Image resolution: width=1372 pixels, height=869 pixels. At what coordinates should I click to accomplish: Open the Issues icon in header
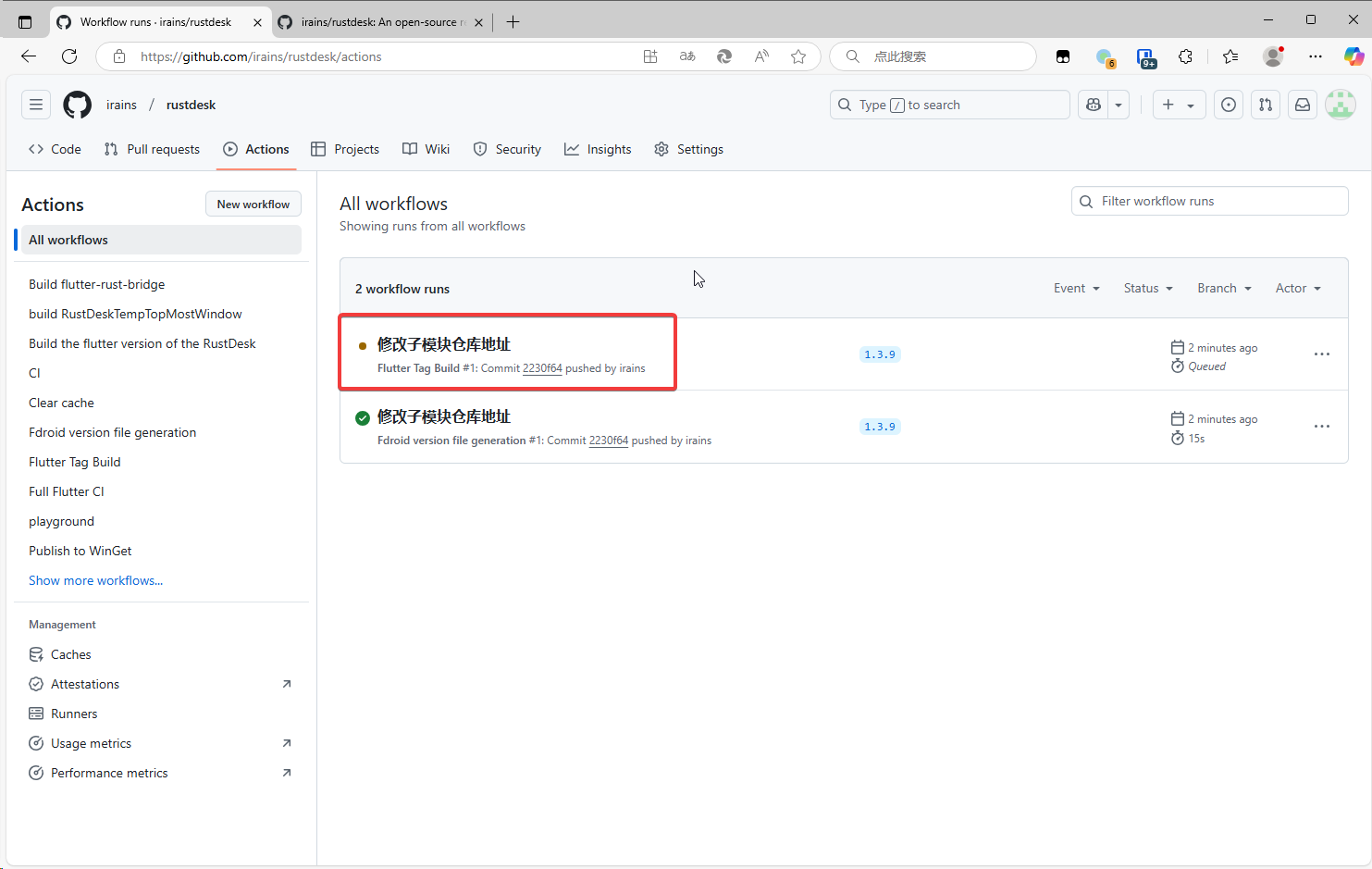(x=1228, y=105)
